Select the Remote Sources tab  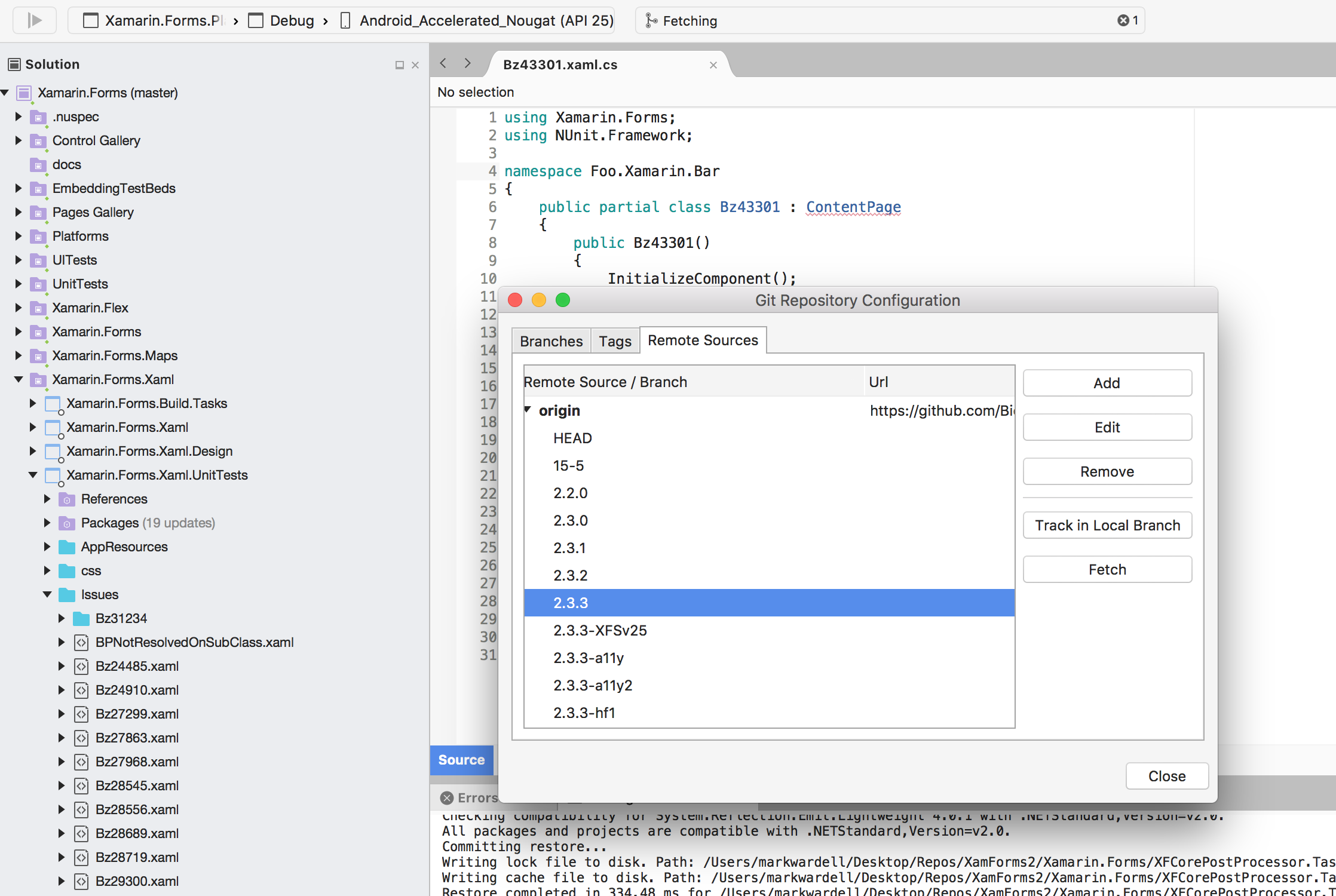(703, 340)
